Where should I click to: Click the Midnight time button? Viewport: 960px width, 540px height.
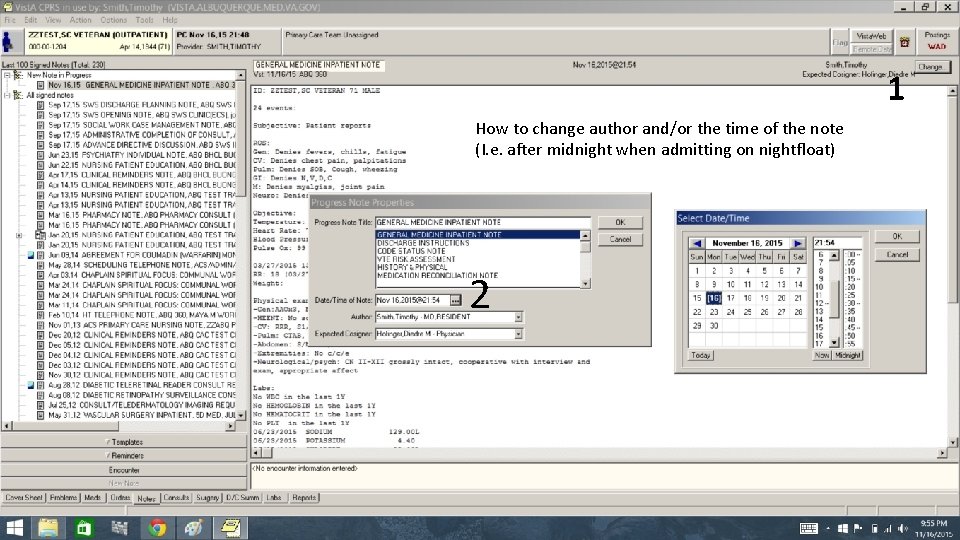[847, 355]
